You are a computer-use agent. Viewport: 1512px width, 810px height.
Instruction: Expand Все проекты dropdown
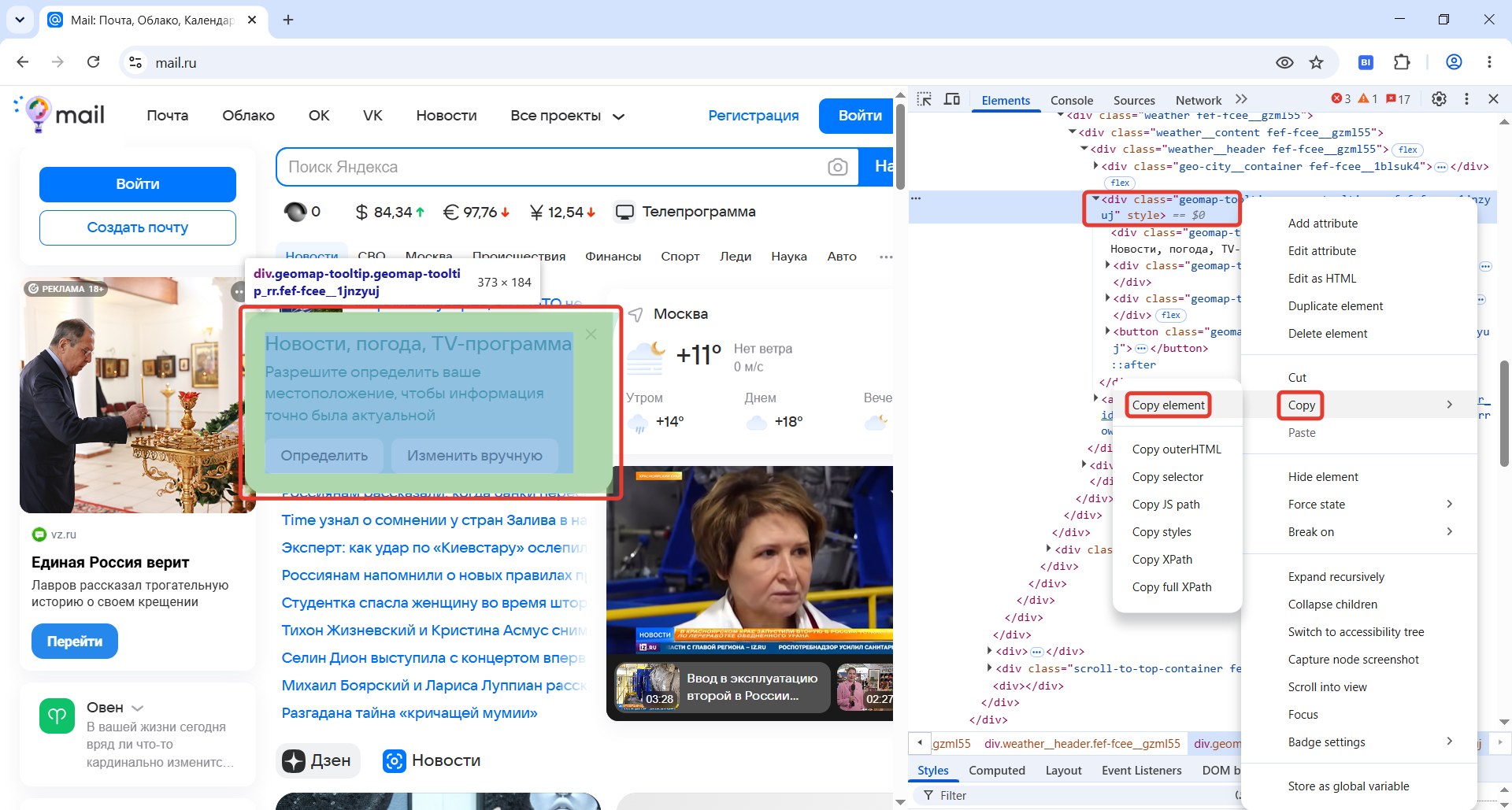(x=567, y=116)
